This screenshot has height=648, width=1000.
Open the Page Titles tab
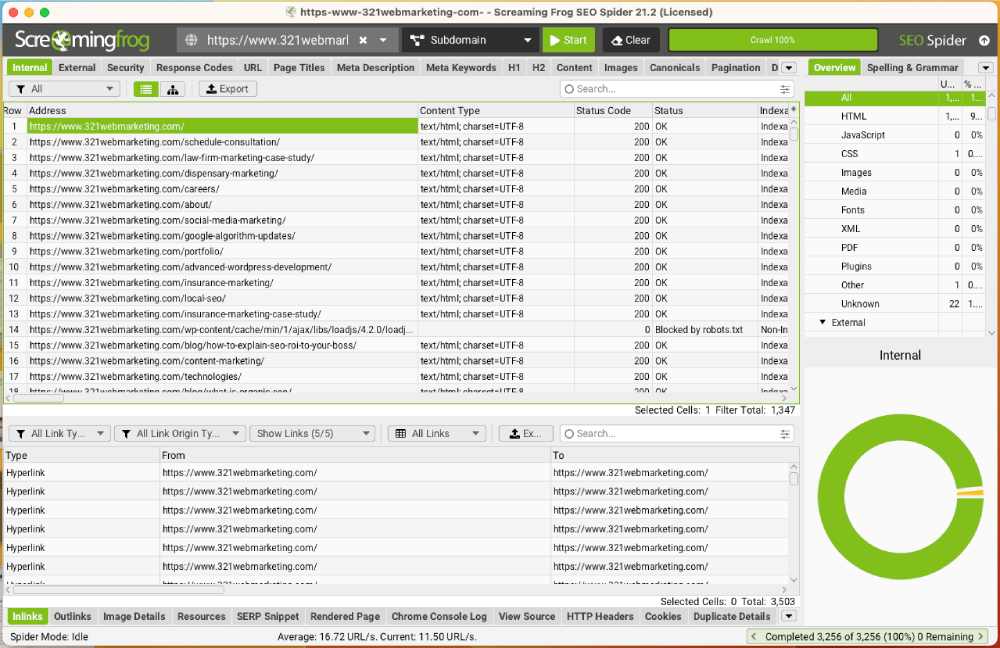298,68
